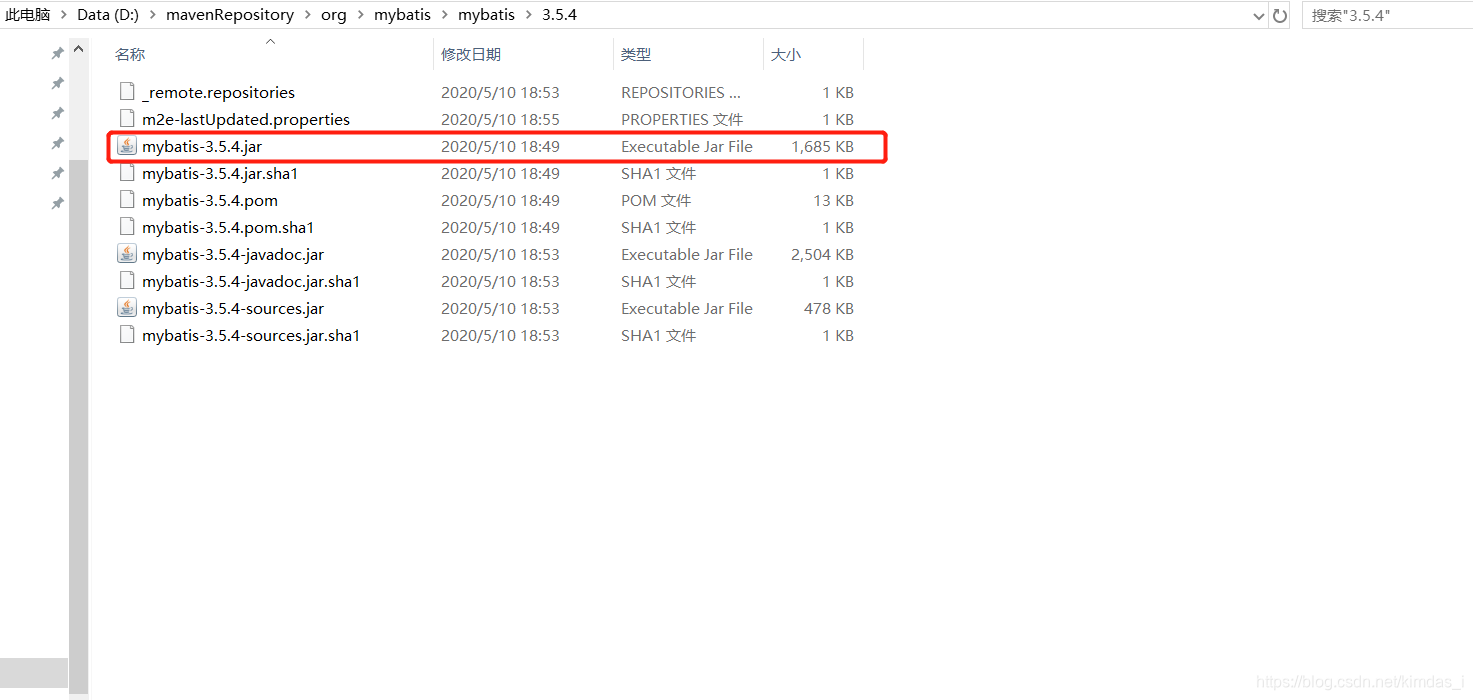Go to 此电脑 in the breadcrumb
Image resolution: width=1473 pixels, height=700 pixels.
(28, 15)
